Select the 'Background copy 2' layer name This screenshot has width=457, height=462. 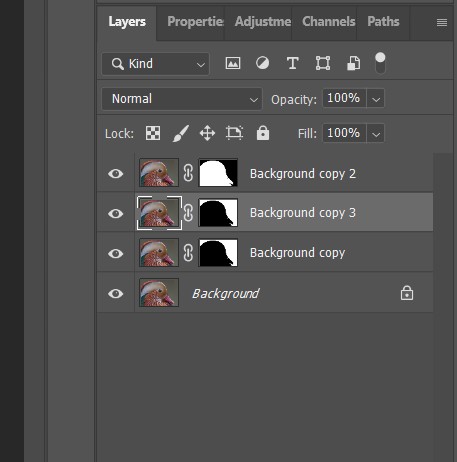[303, 174]
